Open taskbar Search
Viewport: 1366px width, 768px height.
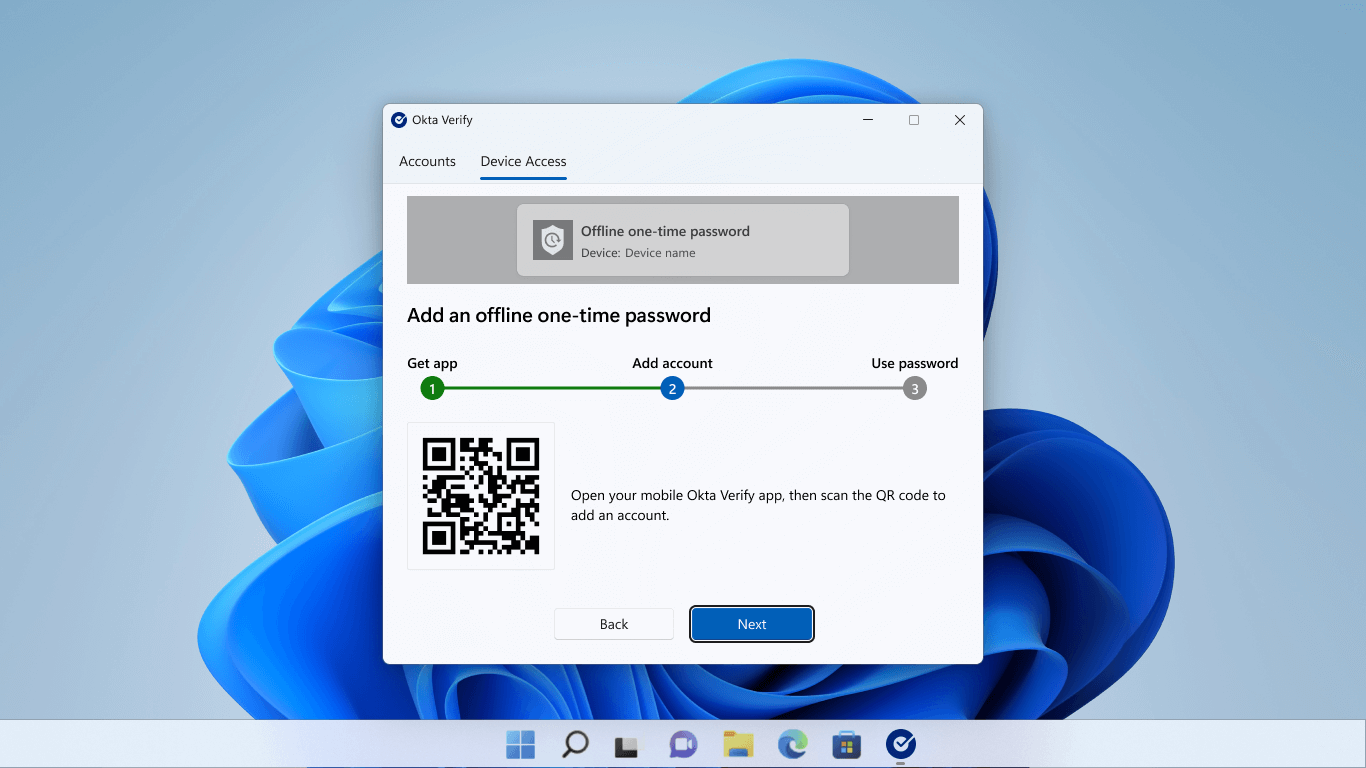pos(575,744)
